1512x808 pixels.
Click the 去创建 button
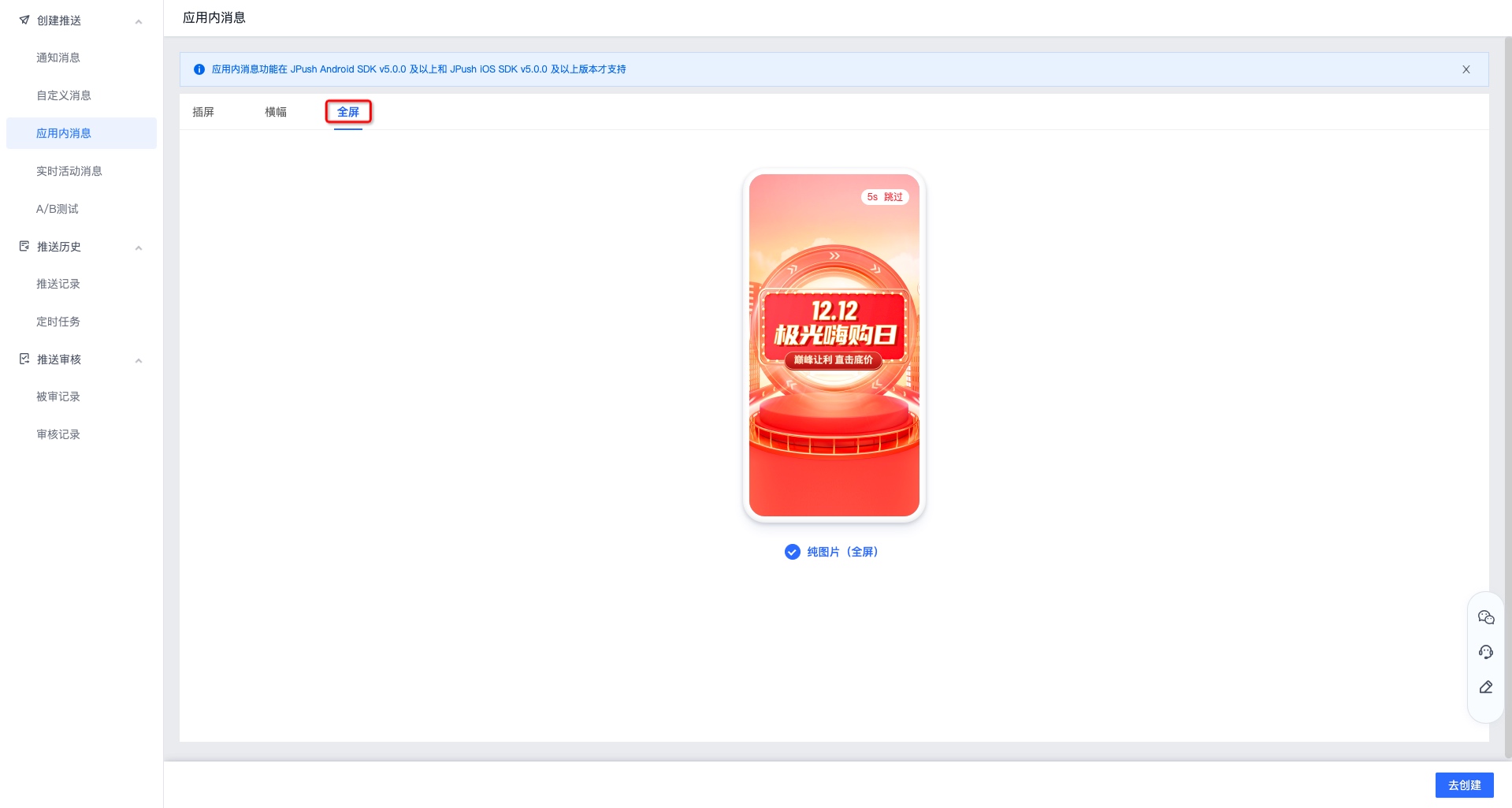click(x=1464, y=785)
